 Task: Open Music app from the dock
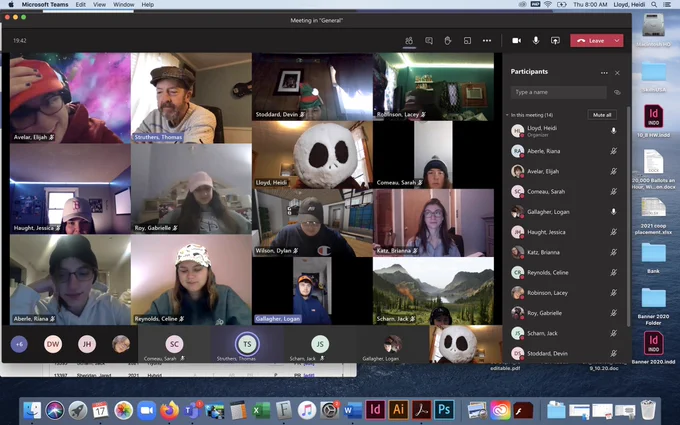click(307, 410)
